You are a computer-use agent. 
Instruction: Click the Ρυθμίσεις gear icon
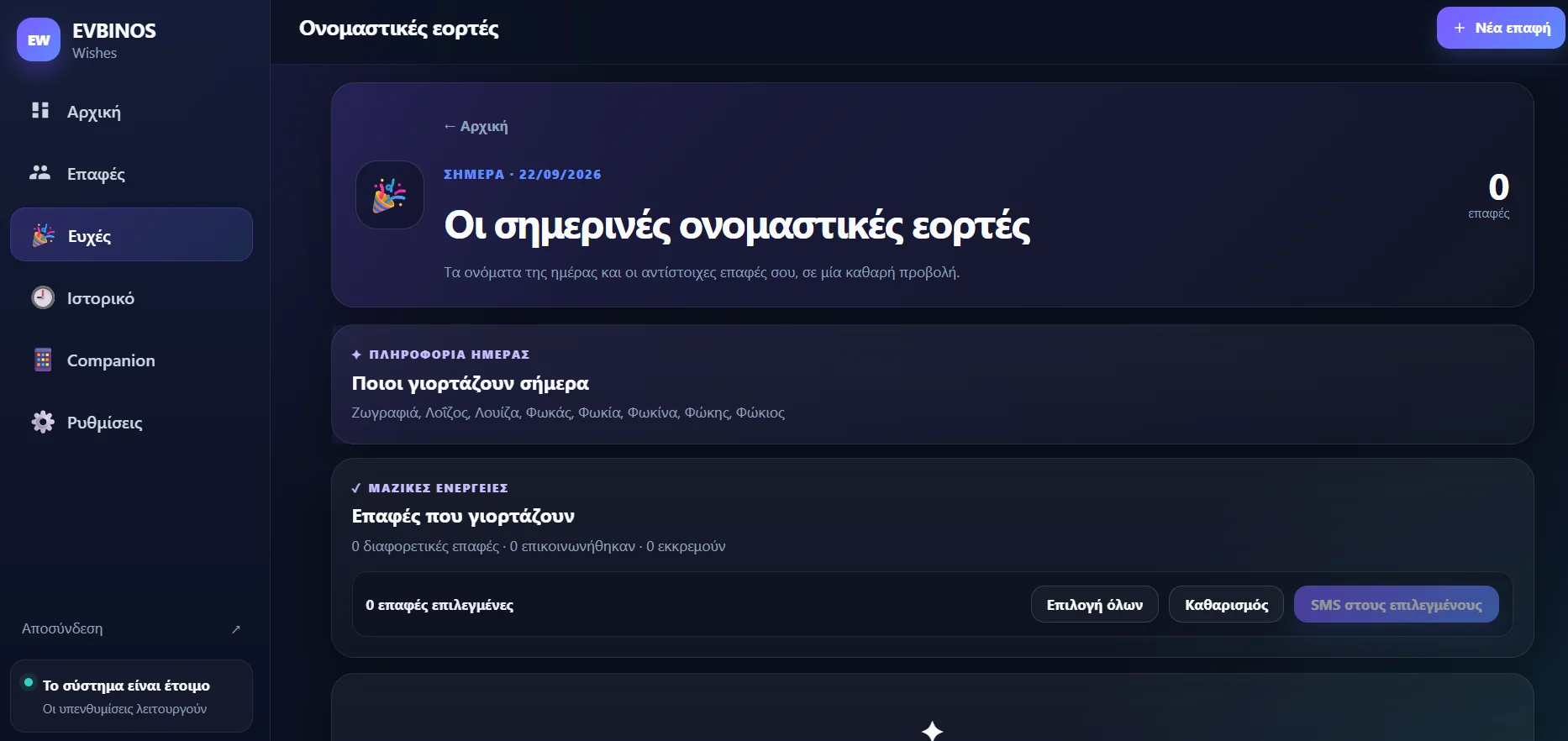coord(43,422)
